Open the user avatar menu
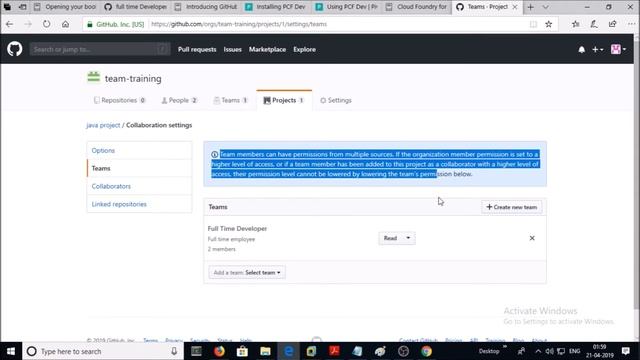The height and width of the screenshot is (360, 640). coord(618,49)
